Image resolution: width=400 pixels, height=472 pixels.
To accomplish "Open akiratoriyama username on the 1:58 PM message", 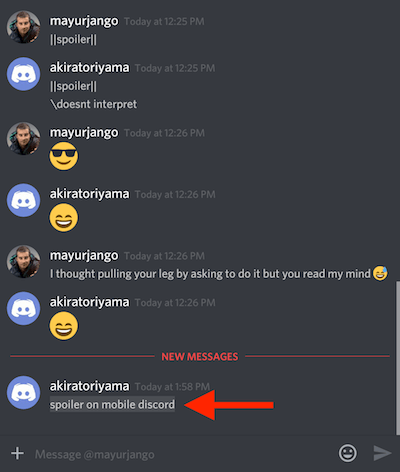I will (89, 386).
